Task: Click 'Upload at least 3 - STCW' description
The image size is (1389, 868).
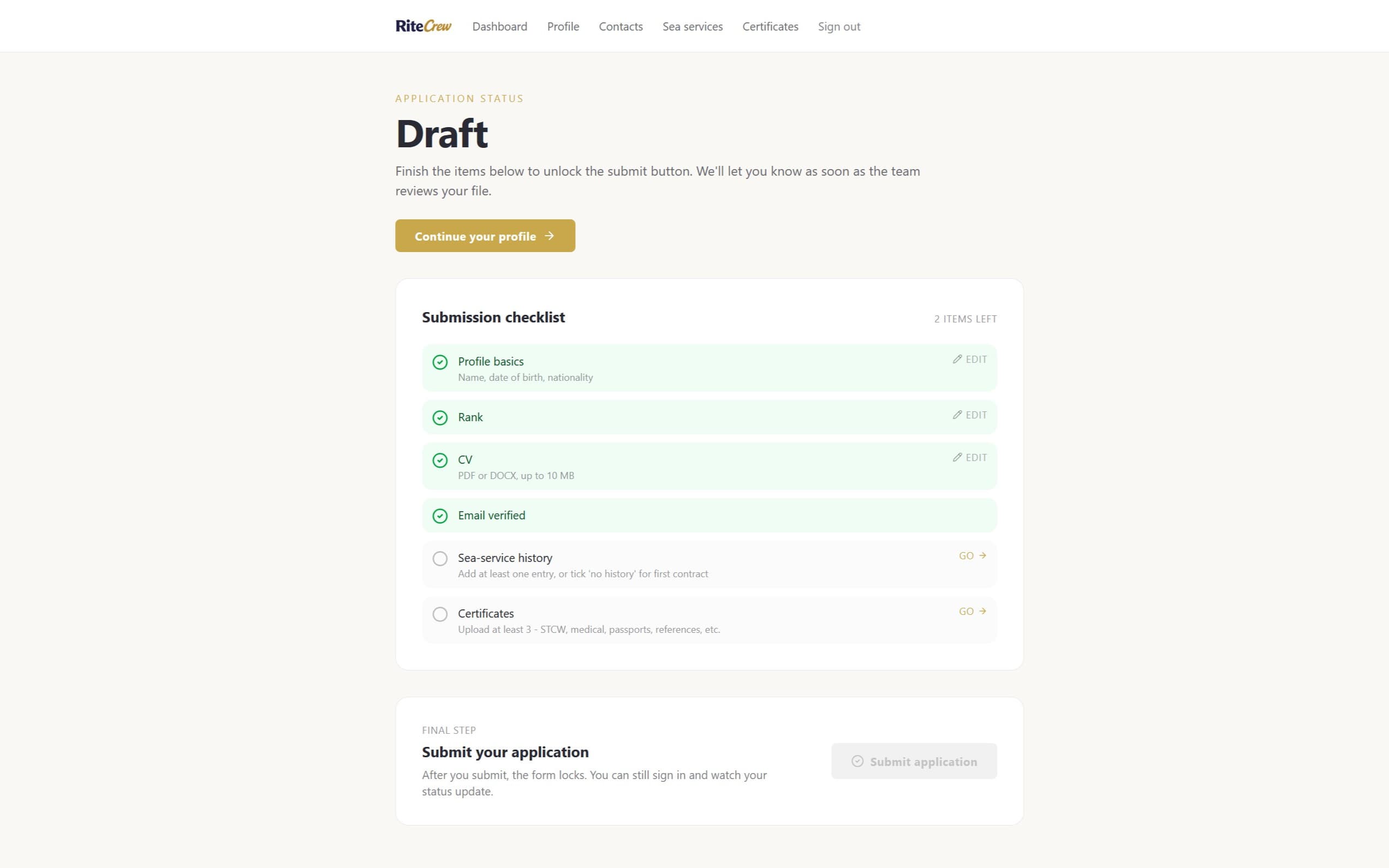Action: point(588,629)
